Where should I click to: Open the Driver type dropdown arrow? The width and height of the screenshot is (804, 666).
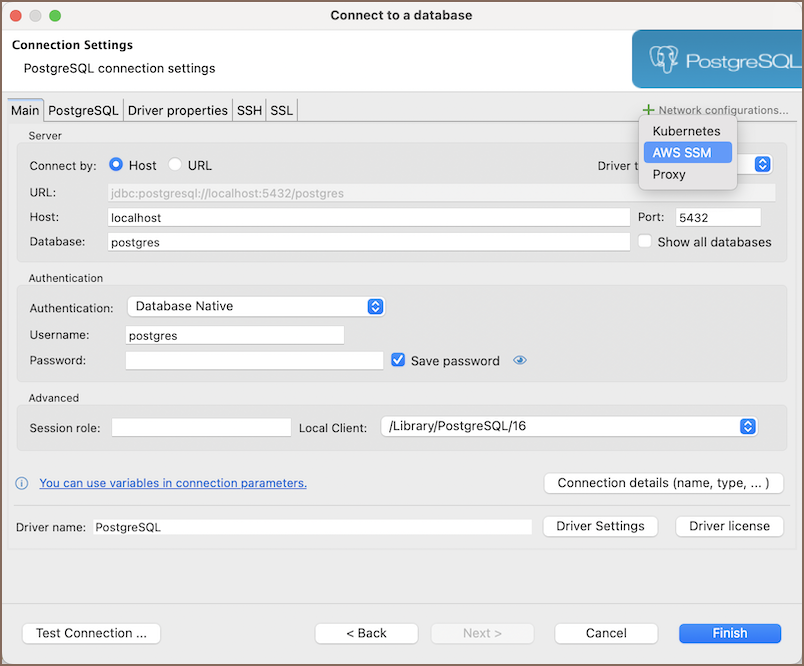coord(762,165)
